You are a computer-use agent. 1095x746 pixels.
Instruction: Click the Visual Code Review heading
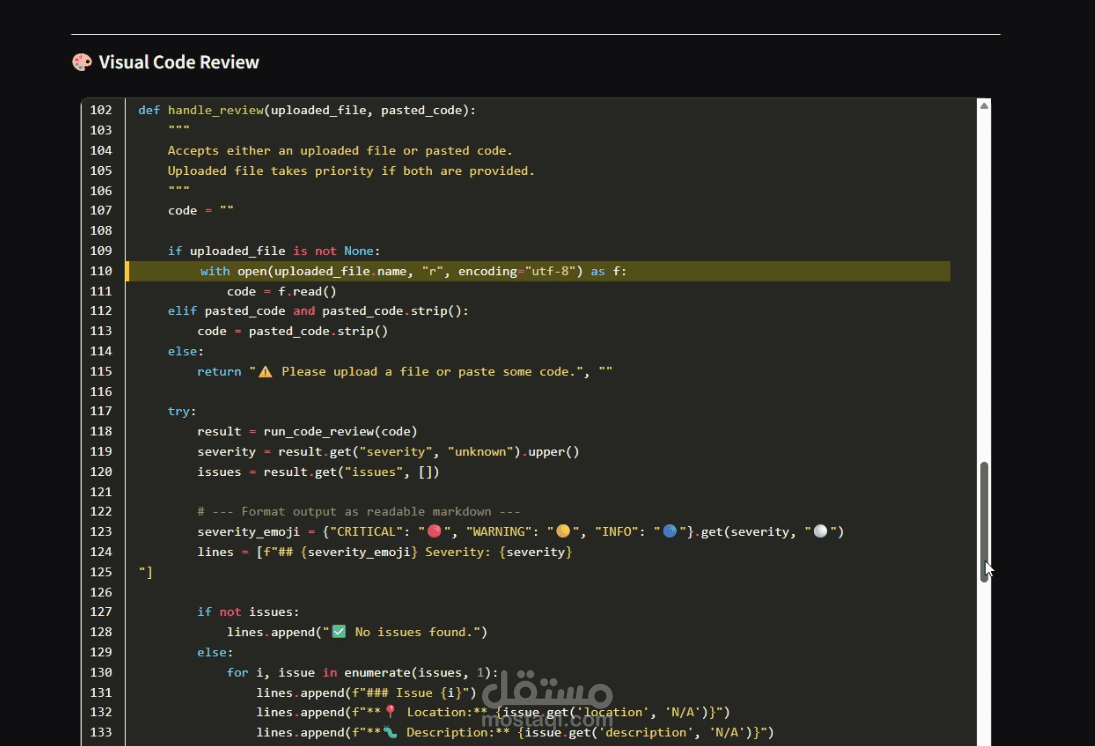[x=179, y=62]
